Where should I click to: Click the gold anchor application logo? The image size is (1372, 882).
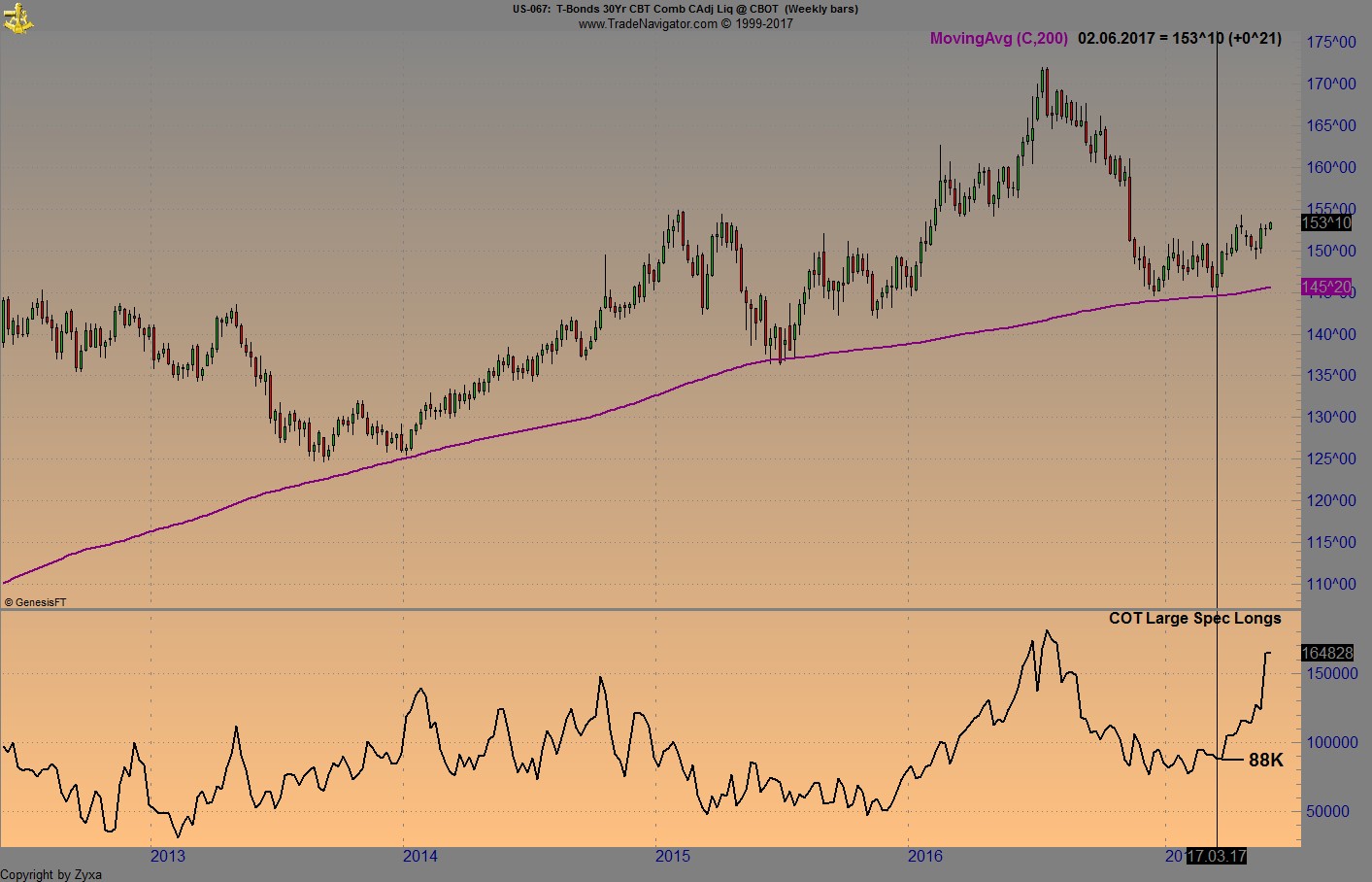click(17, 17)
